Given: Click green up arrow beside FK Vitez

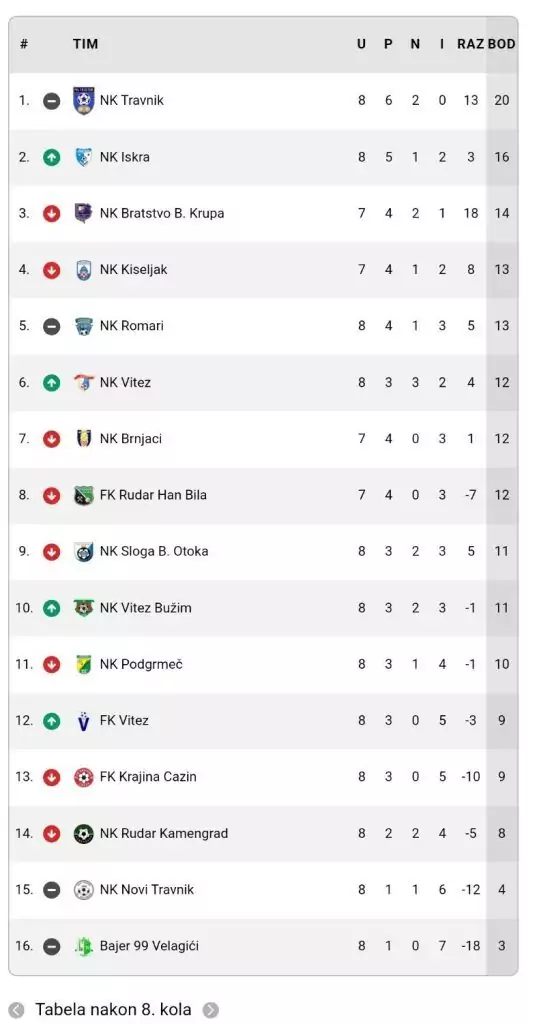Looking at the screenshot, I should point(52,721).
